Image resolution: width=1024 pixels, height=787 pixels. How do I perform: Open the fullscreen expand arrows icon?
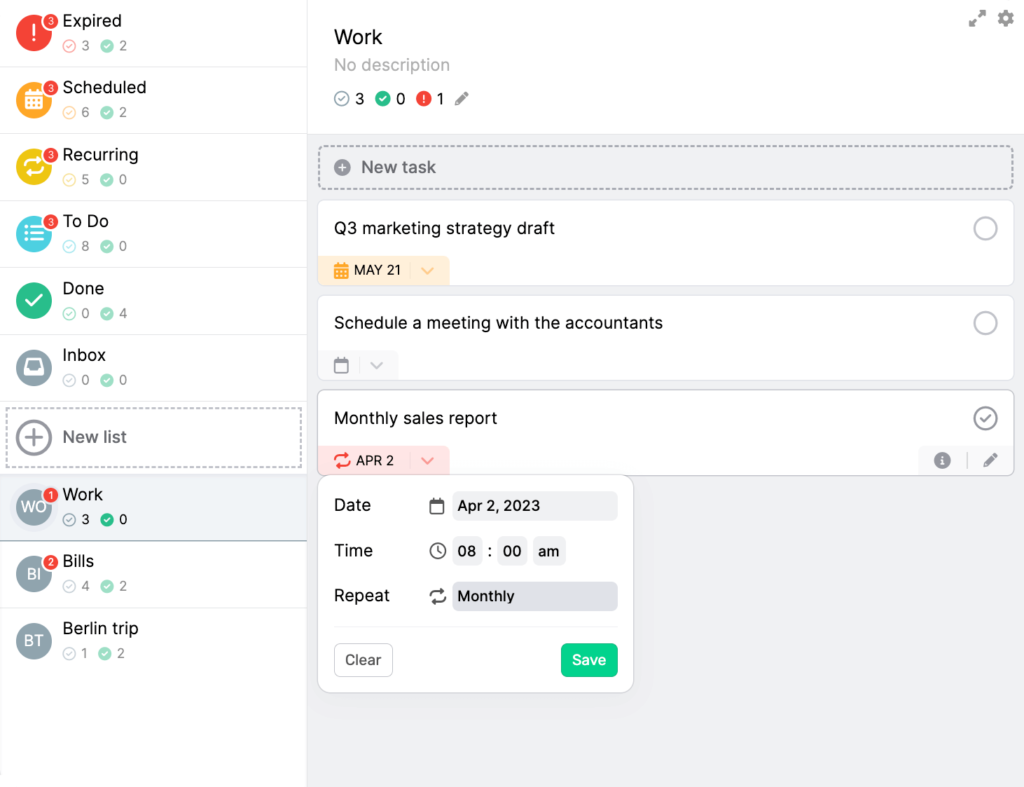coord(977,18)
